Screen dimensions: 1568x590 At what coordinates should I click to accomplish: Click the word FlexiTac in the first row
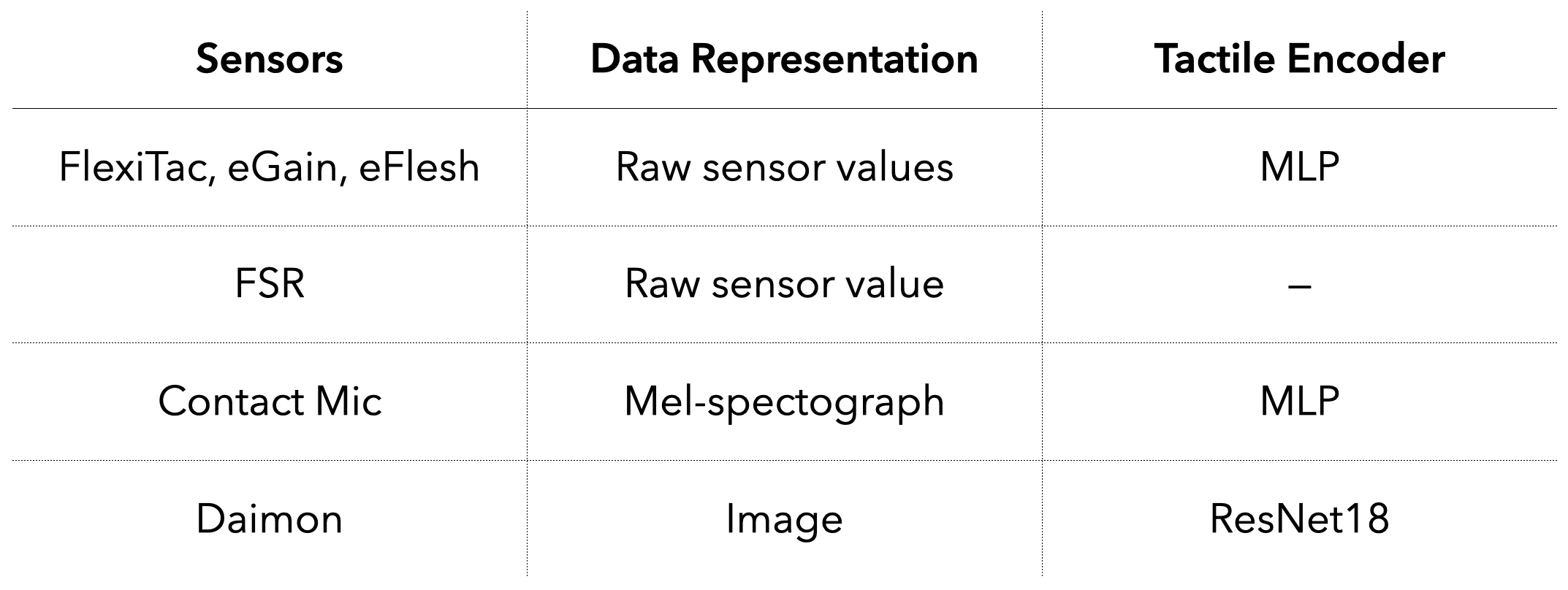click(x=134, y=167)
